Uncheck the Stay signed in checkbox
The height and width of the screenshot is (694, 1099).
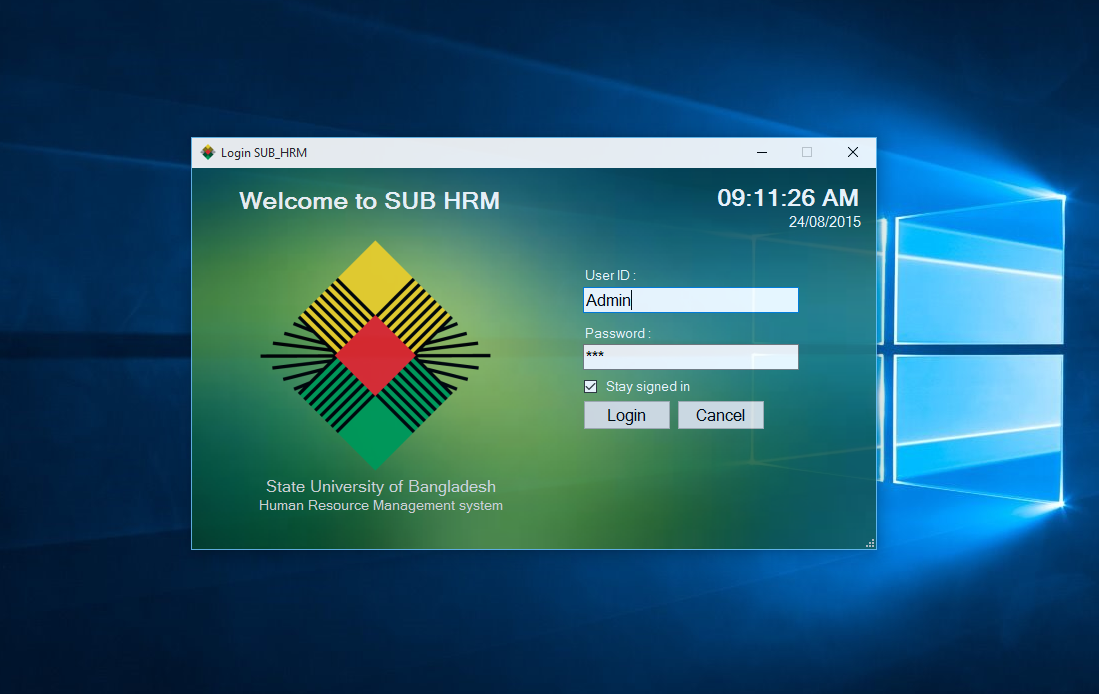click(590, 386)
